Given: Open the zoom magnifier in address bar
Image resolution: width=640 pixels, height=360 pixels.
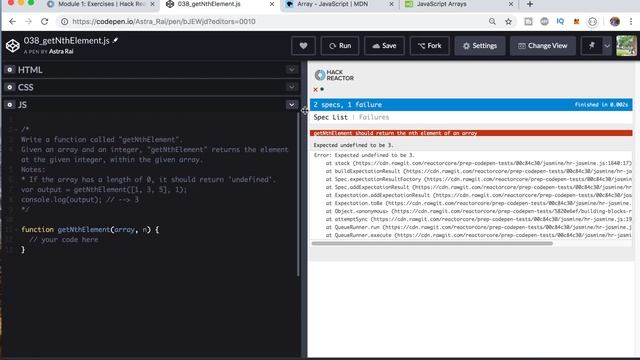Looking at the screenshot, I should (492, 22).
